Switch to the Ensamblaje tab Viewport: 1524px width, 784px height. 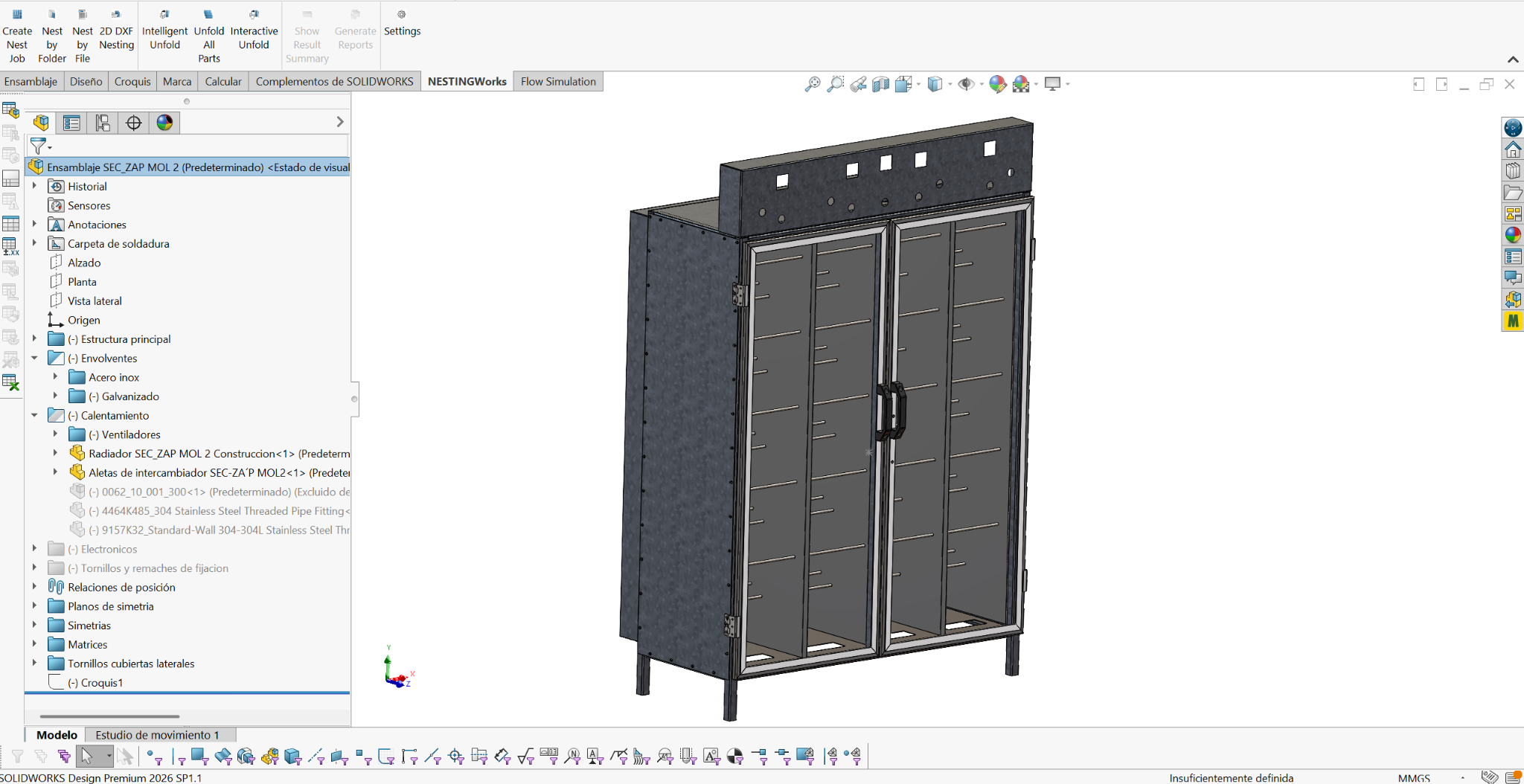(31, 82)
